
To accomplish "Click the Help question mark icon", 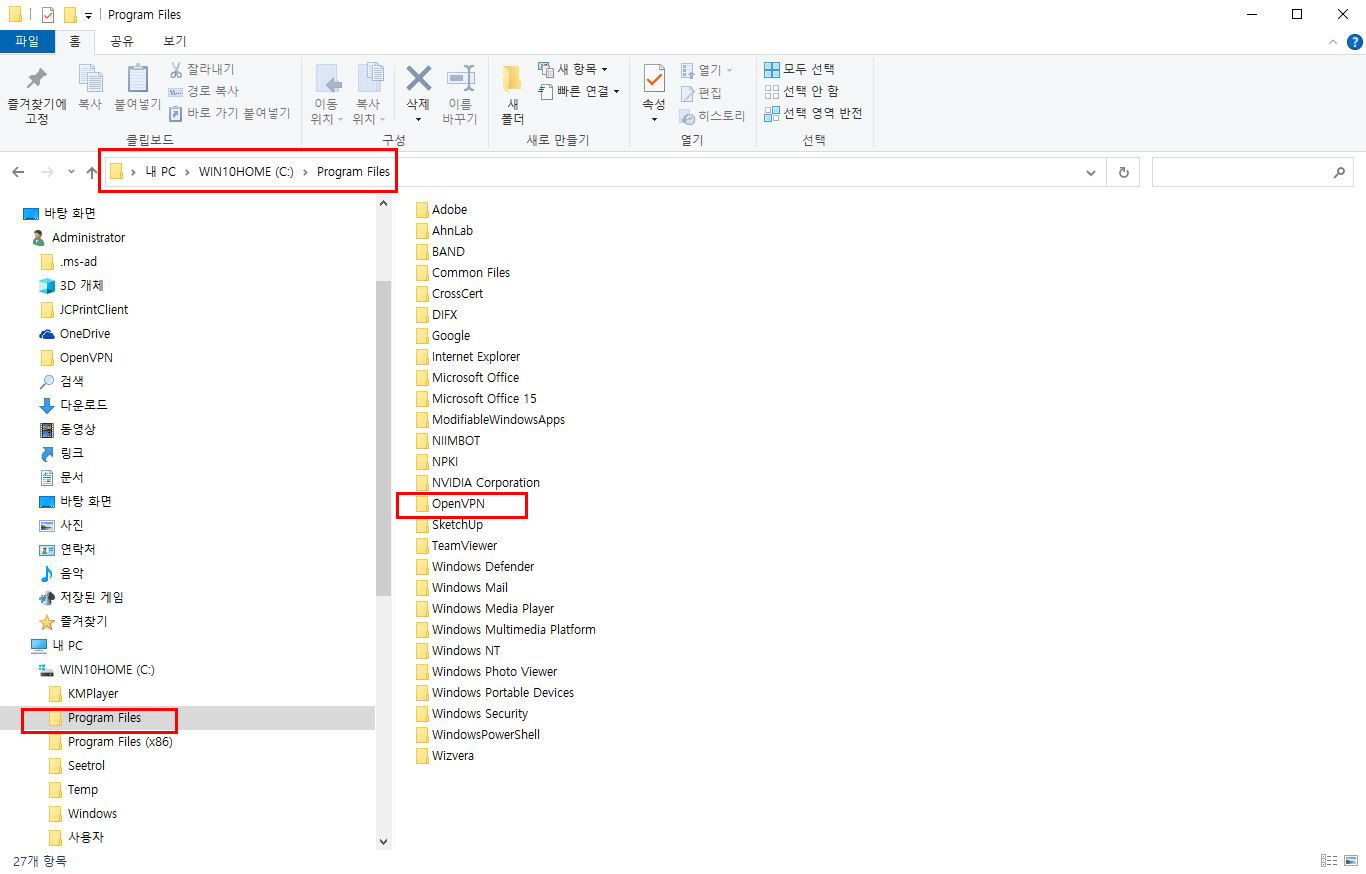I will 1354,41.
